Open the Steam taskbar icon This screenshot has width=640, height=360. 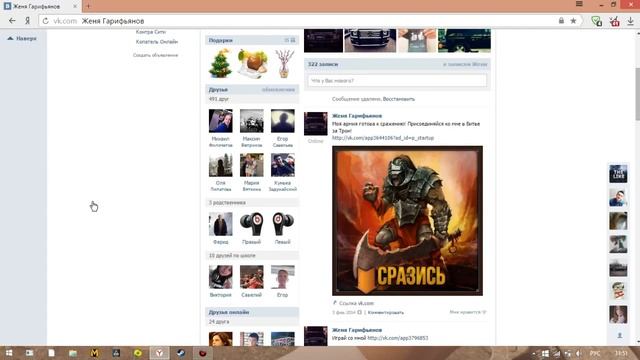tap(181, 353)
